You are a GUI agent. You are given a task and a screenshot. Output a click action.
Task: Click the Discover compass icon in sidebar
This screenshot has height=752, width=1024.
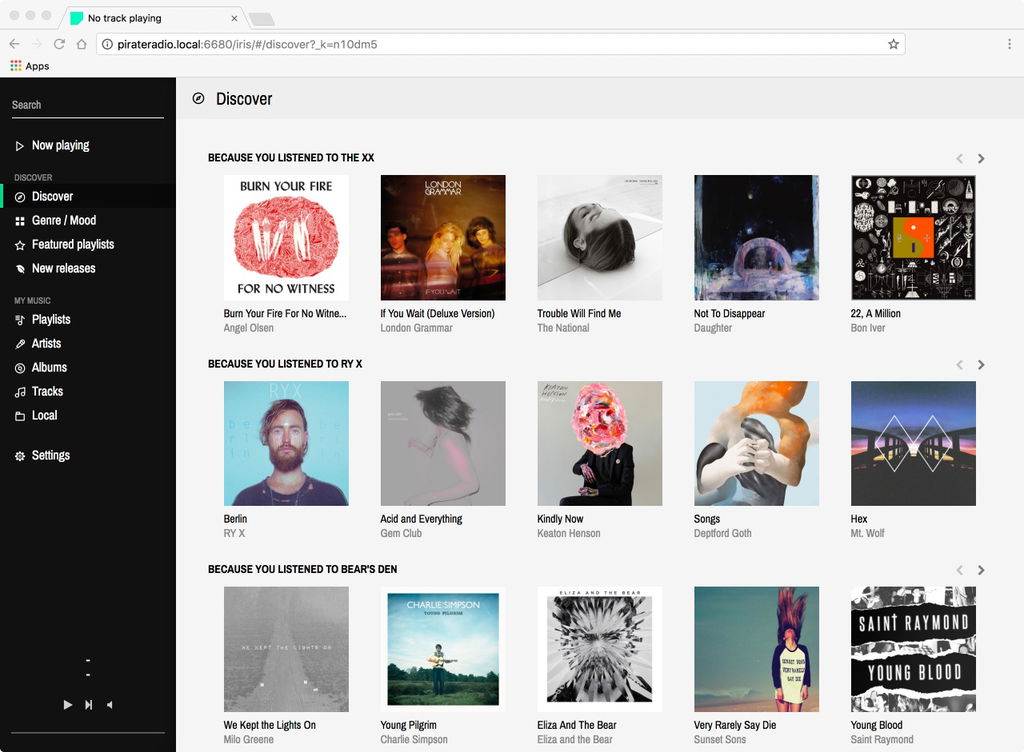click(x=20, y=197)
